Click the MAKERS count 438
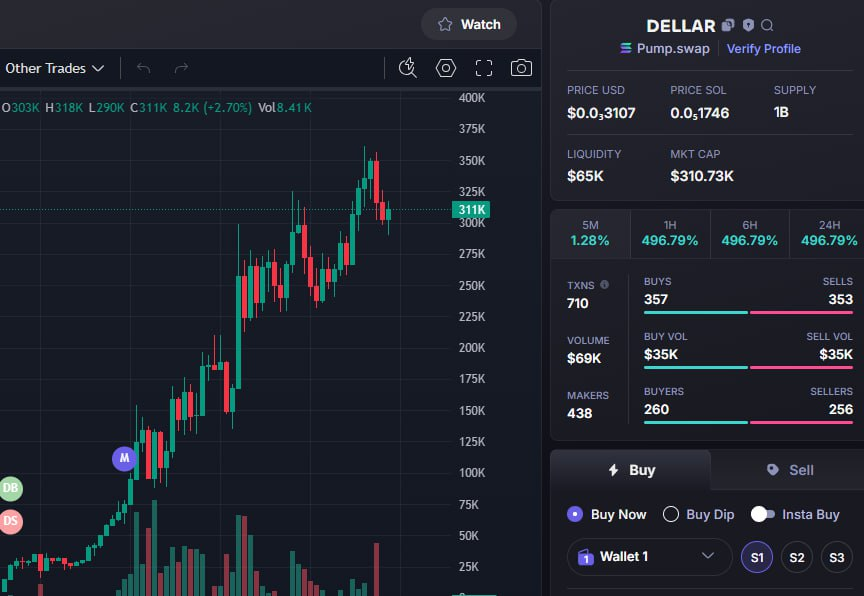Viewport: 864px width, 596px height. 579,413
